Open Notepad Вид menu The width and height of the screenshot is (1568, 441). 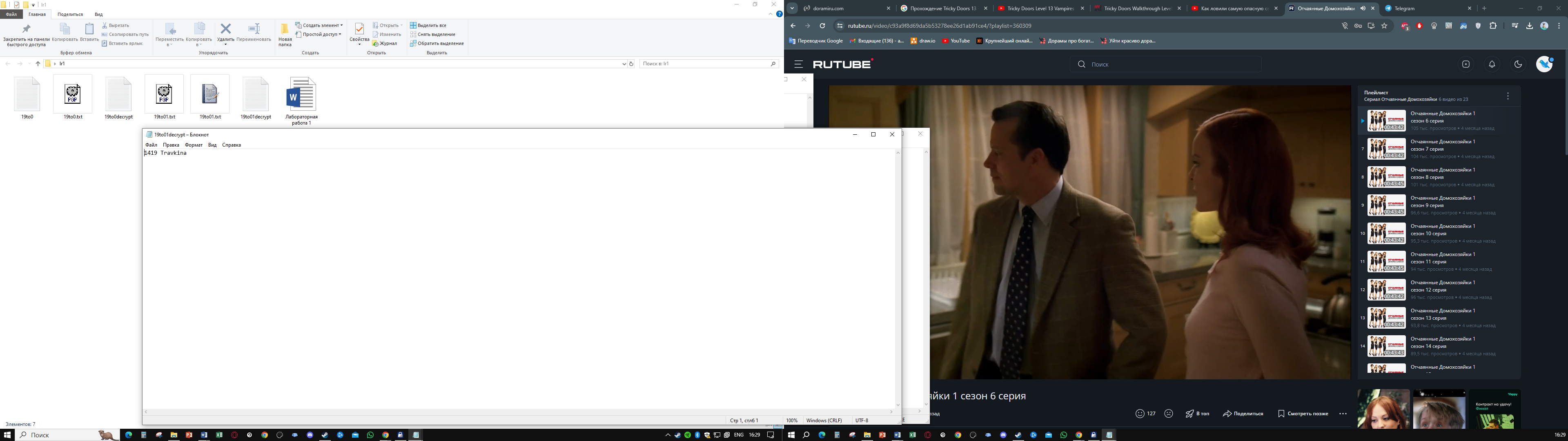pyautogui.click(x=212, y=145)
